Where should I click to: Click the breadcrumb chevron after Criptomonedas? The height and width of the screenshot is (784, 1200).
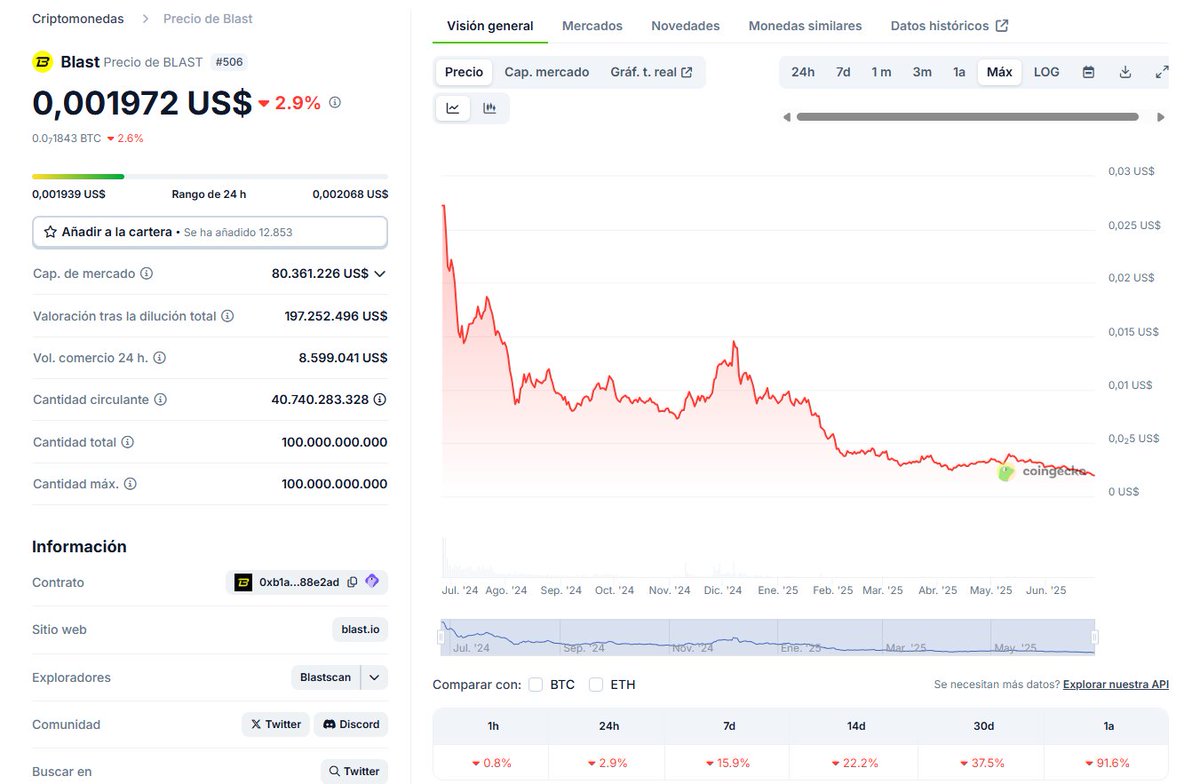(144, 19)
